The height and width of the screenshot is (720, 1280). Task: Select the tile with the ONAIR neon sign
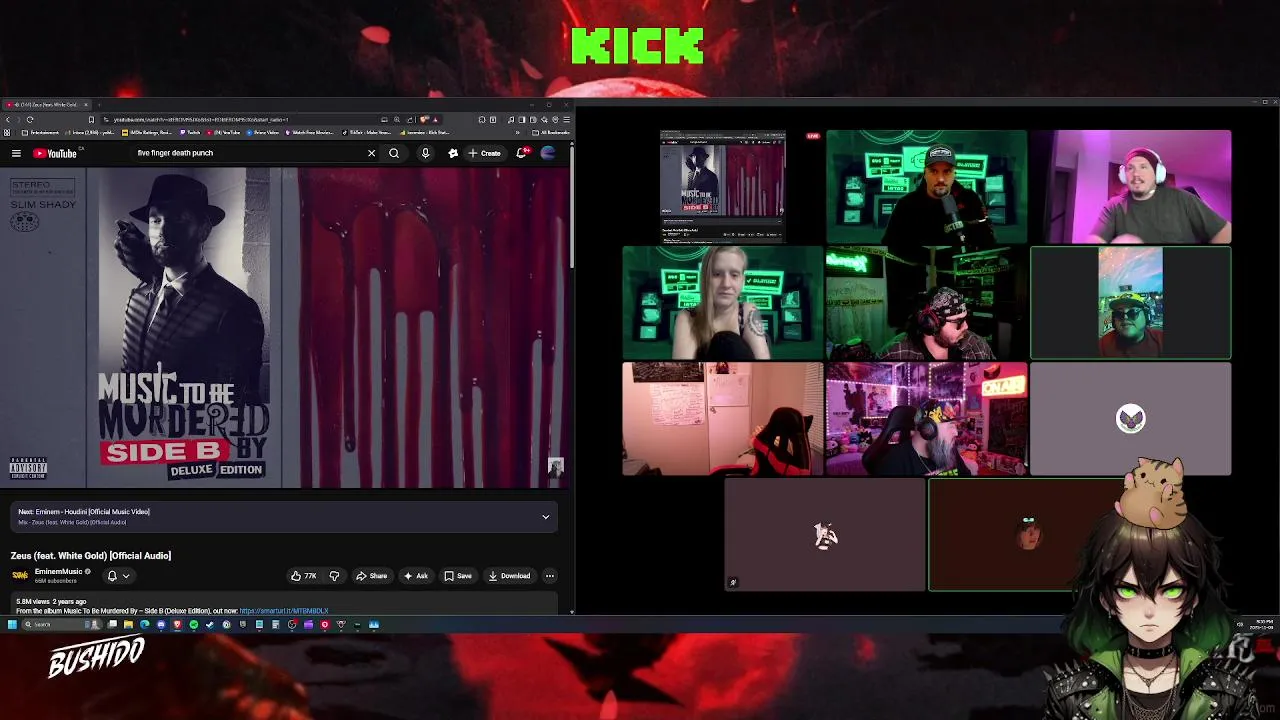coord(926,419)
